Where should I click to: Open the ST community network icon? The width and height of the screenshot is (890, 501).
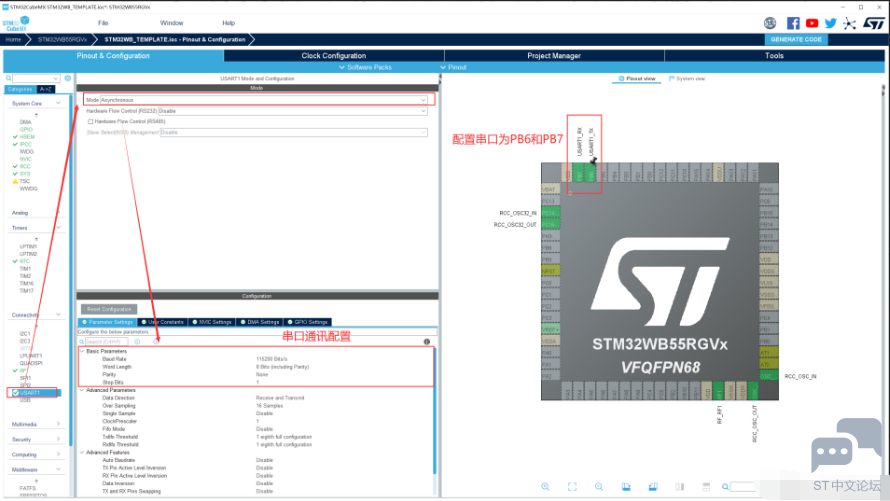point(849,23)
